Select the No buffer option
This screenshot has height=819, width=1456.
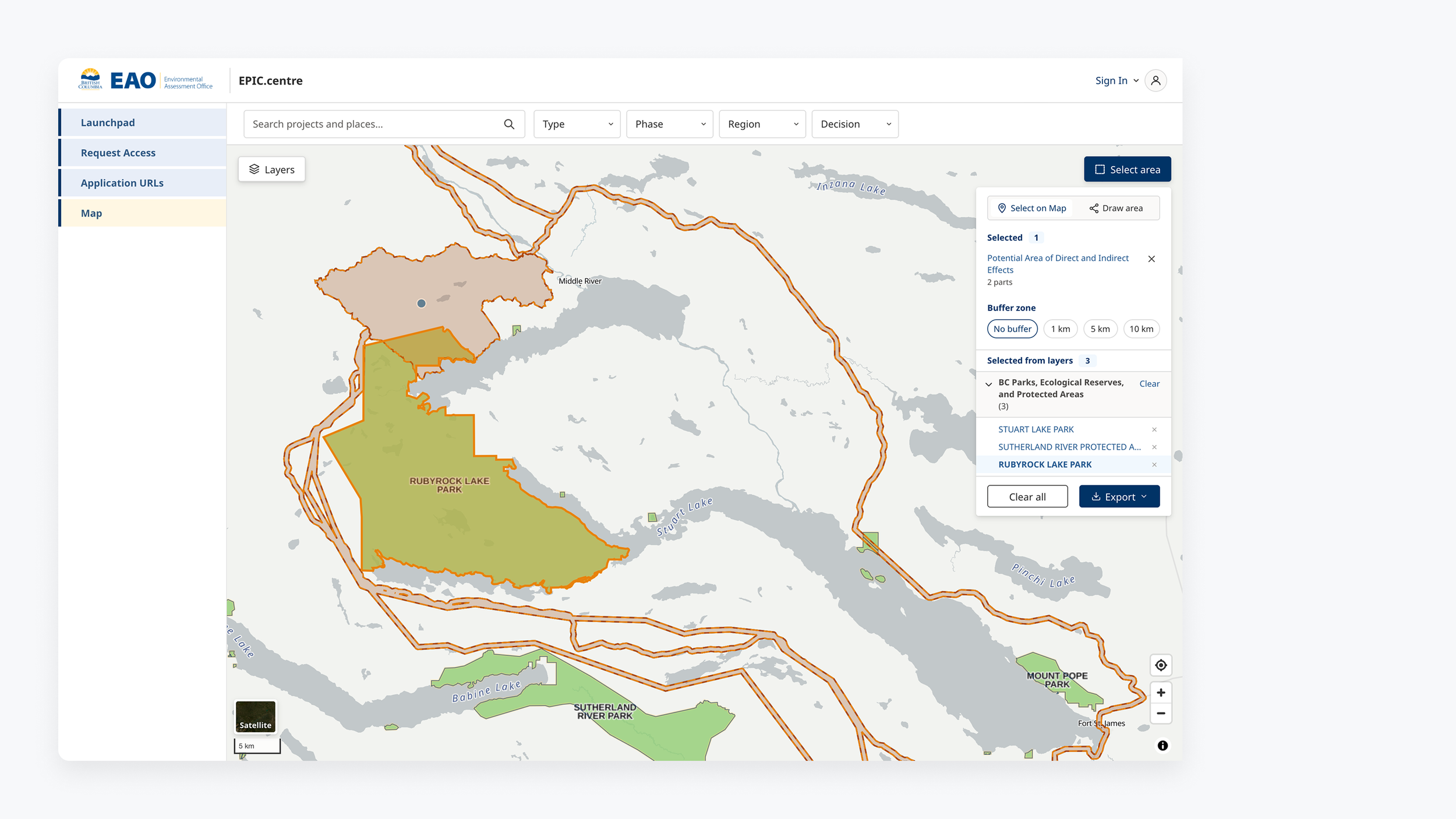[x=1012, y=329]
